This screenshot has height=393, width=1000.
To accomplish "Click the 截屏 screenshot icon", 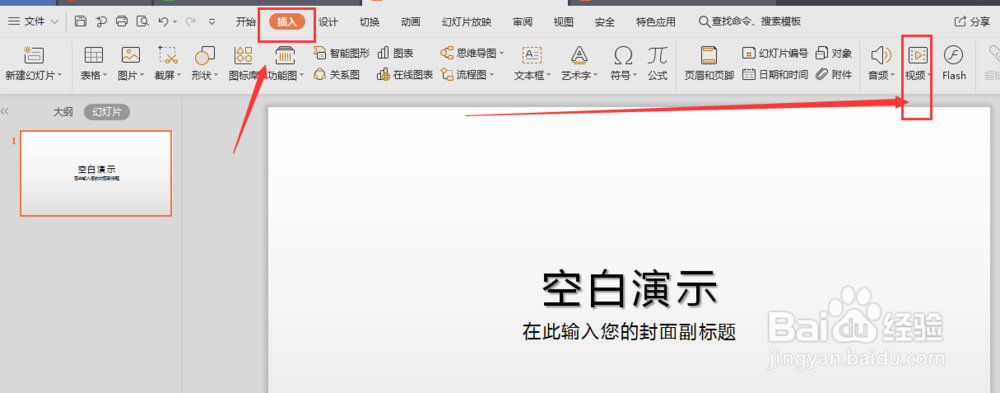I will pyautogui.click(x=168, y=56).
